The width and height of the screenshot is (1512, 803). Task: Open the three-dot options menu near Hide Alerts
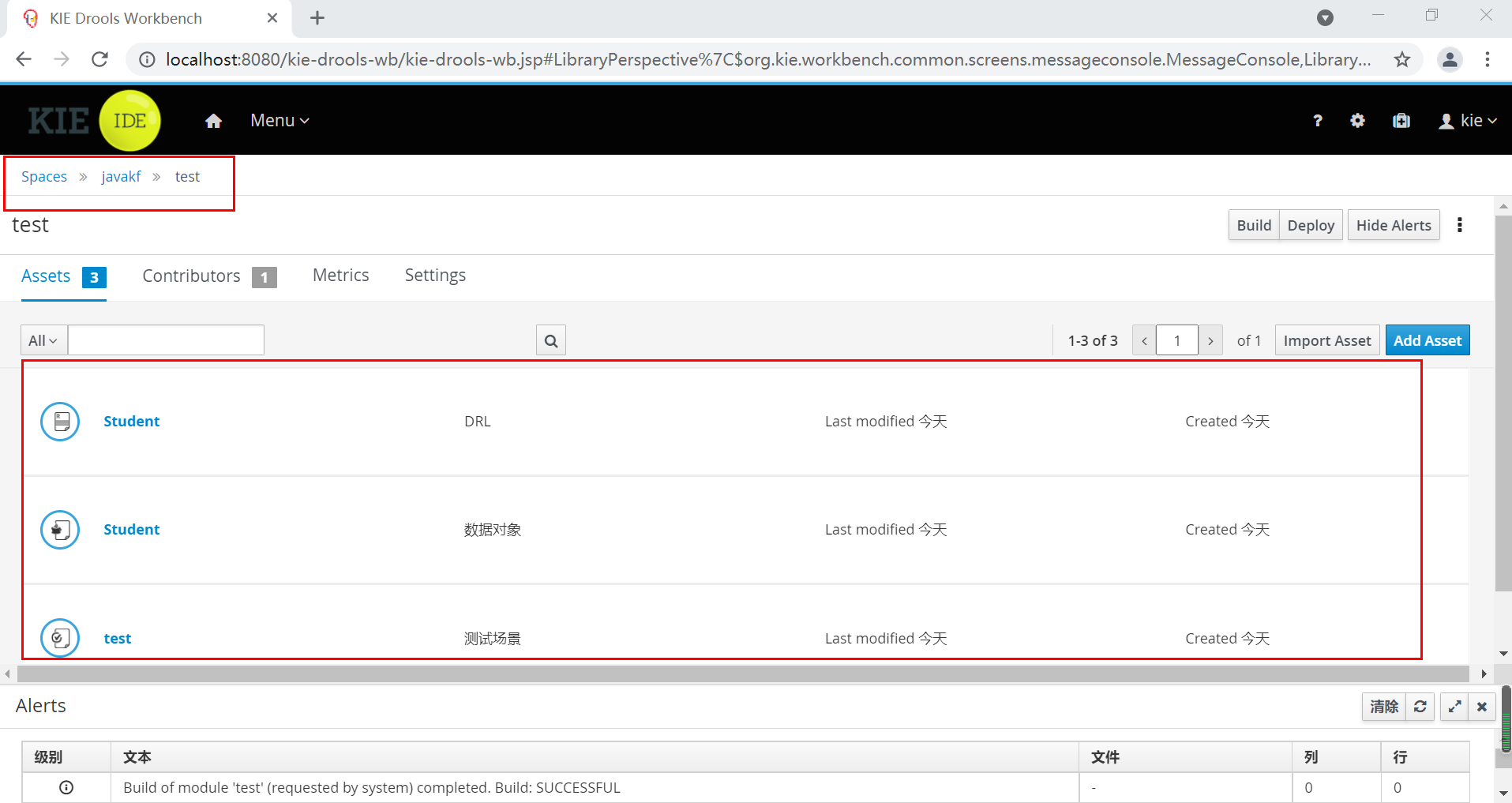pos(1459,224)
